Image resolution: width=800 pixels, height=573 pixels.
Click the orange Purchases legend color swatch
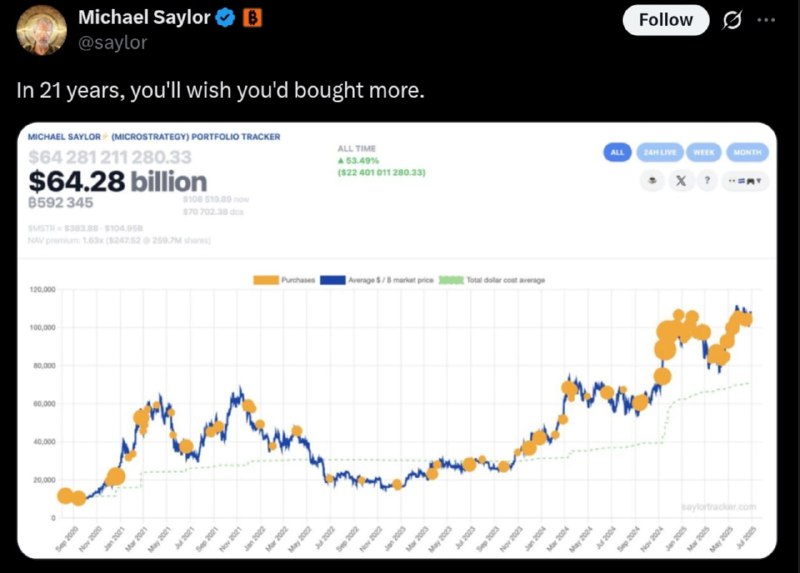point(266,280)
